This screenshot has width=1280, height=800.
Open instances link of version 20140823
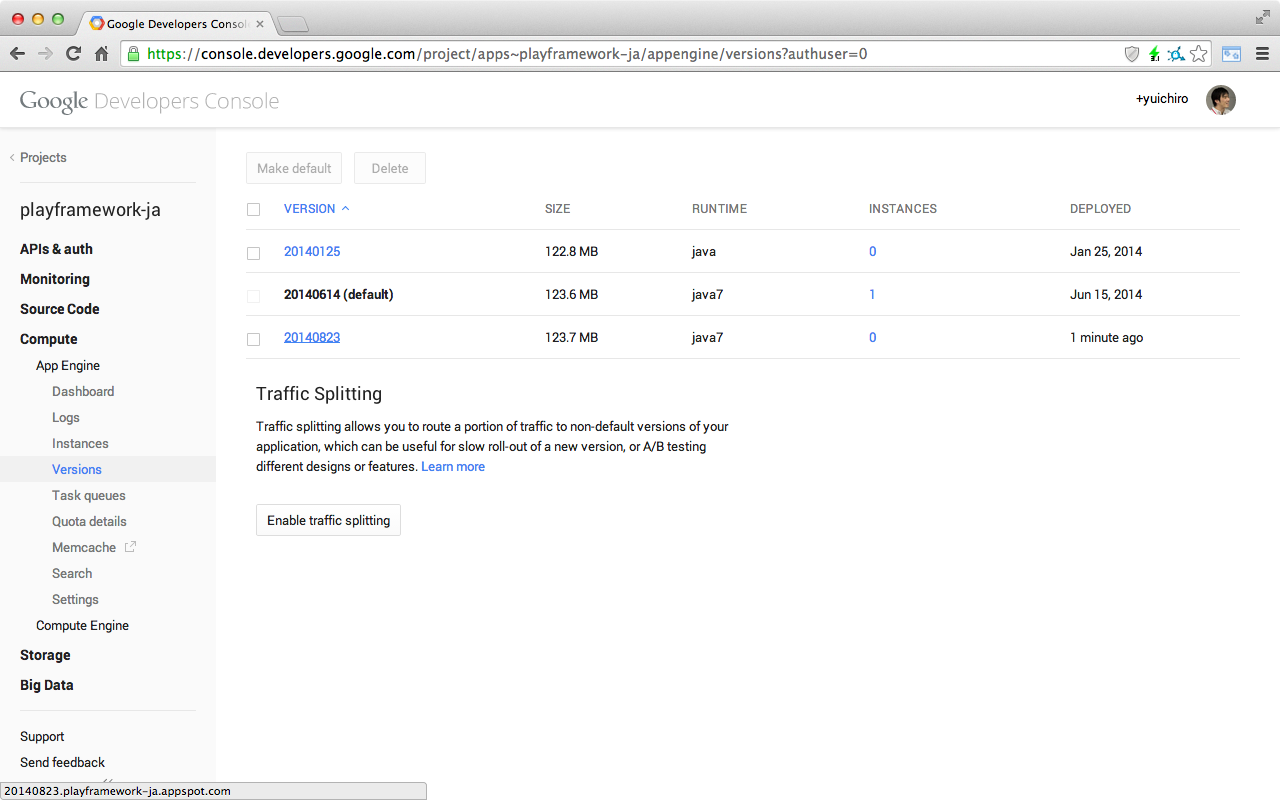pos(872,338)
